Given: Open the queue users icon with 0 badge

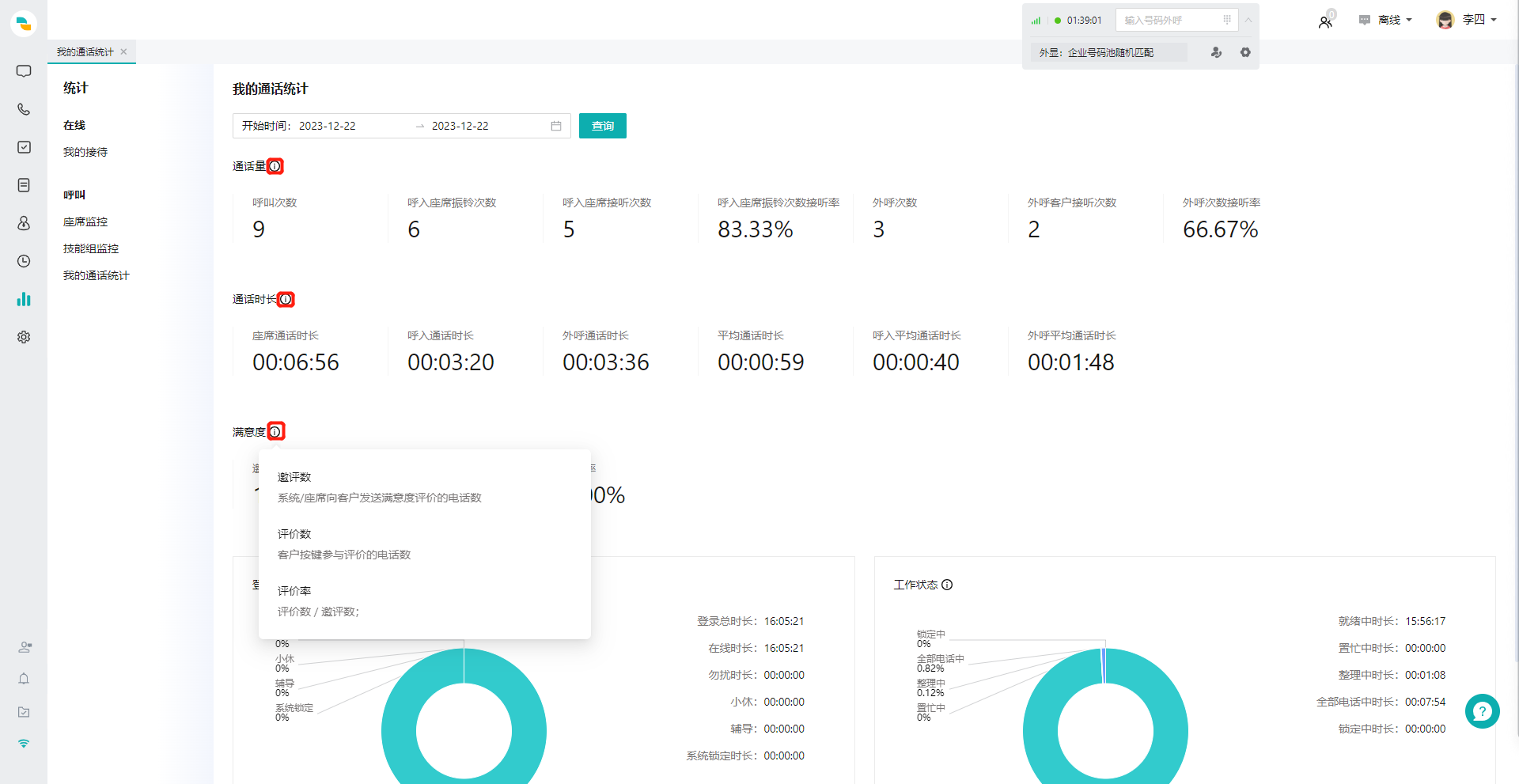Looking at the screenshot, I should tap(1326, 21).
